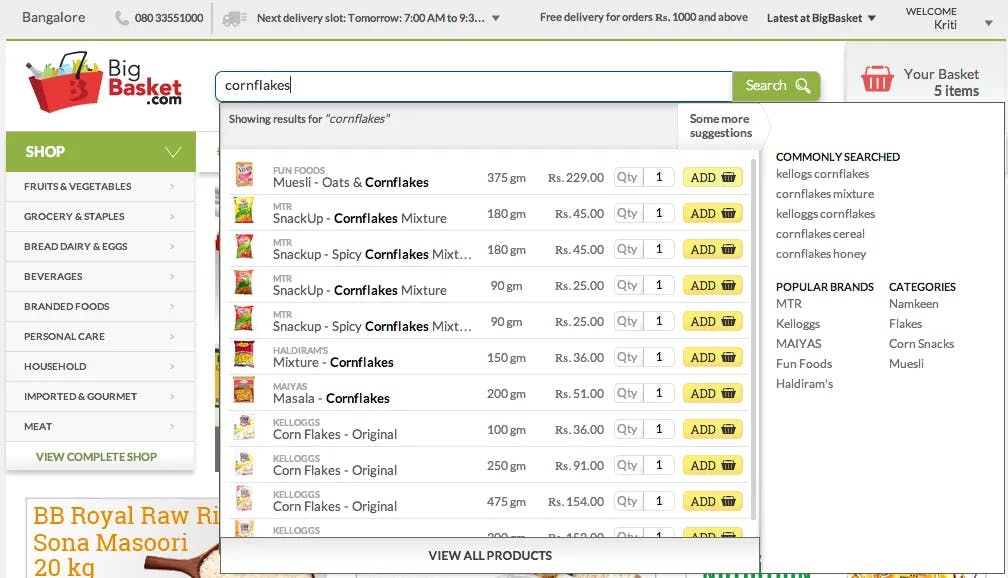Click the cornflakes search input field
Image resolution: width=1008 pixels, height=578 pixels.
474,86
